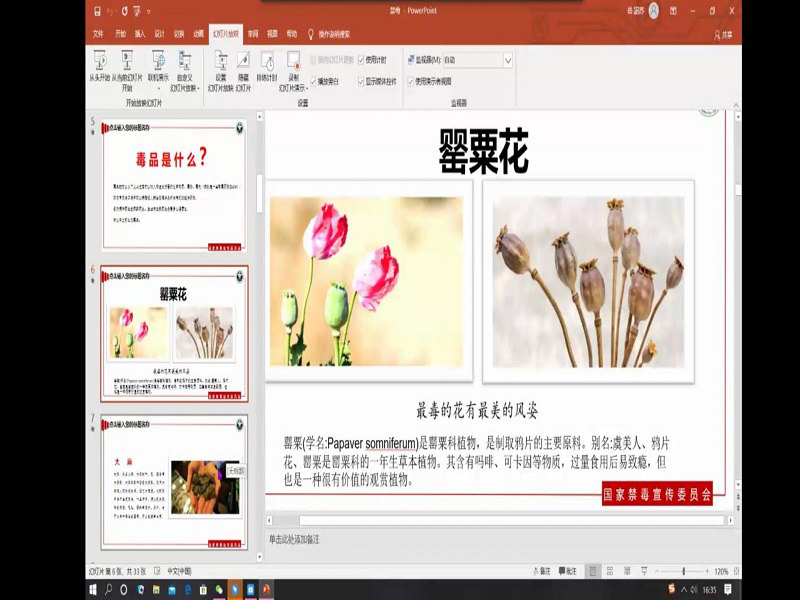Image resolution: width=800 pixels, height=600 pixels.
Task: Click the Notes (备注) button in status bar
Action: (545, 571)
